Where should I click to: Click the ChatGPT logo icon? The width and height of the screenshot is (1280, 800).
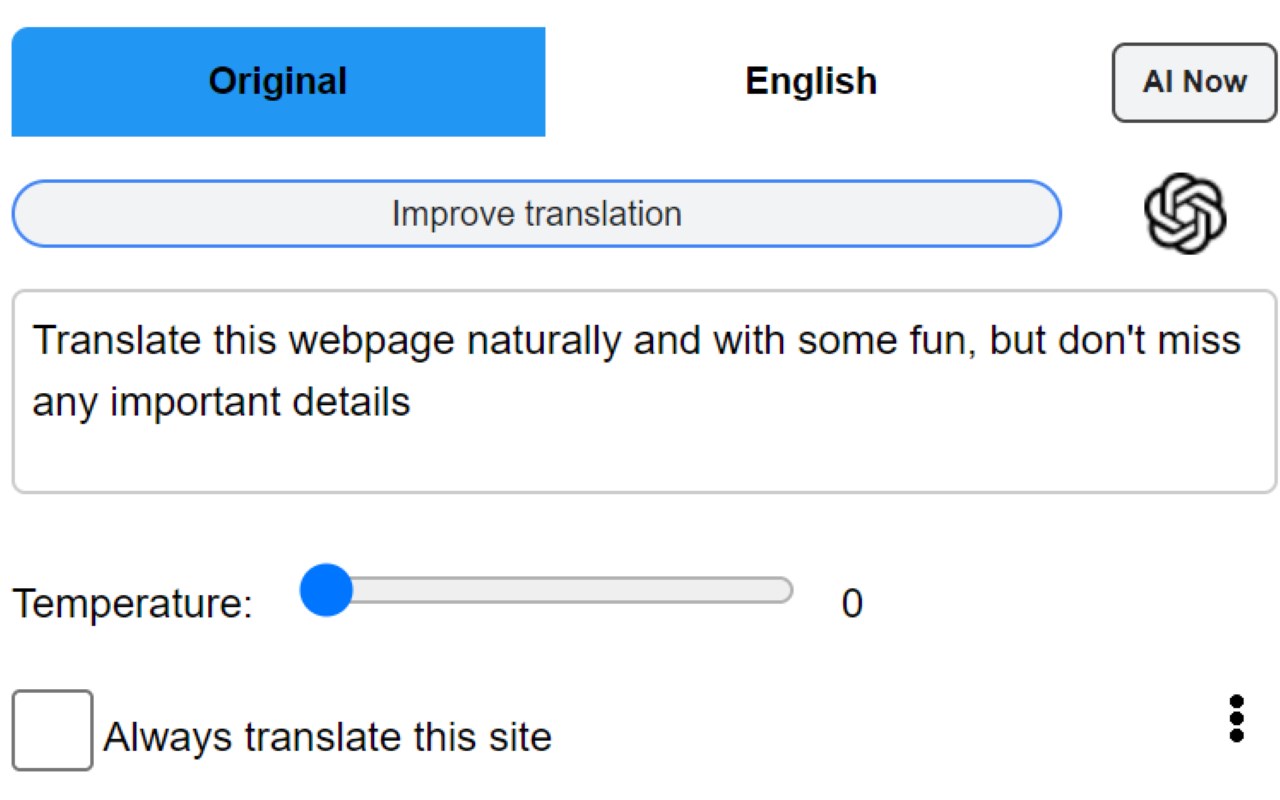coord(1185,213)
